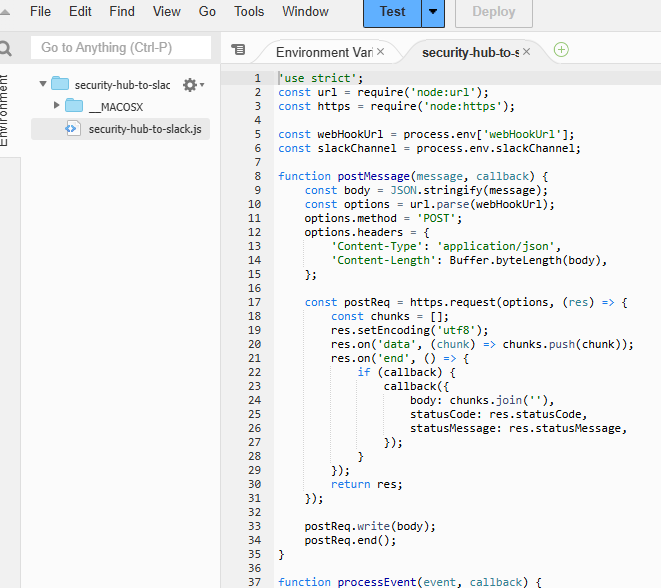Open the Window menu
The height and width of the screenshot is (588, 661).
[305, 11]
